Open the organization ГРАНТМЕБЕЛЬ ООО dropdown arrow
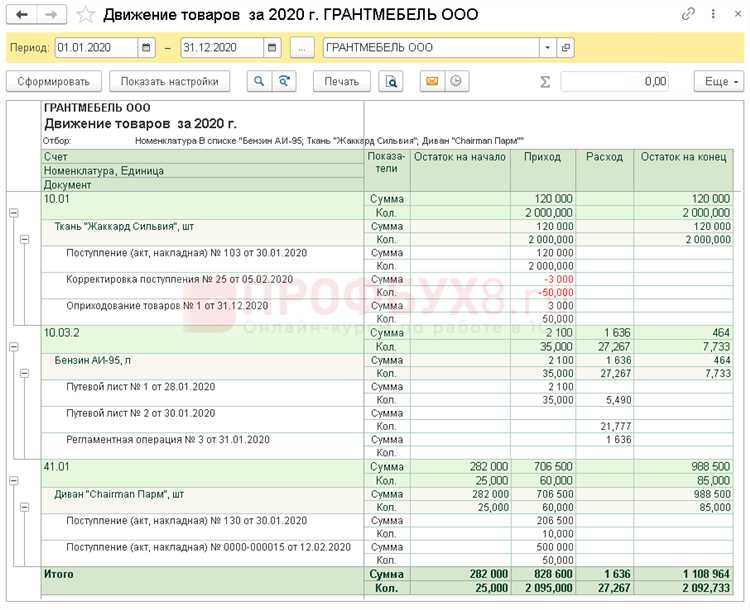Viewport: 750px width, 610px height. click(x=547, y=47)
